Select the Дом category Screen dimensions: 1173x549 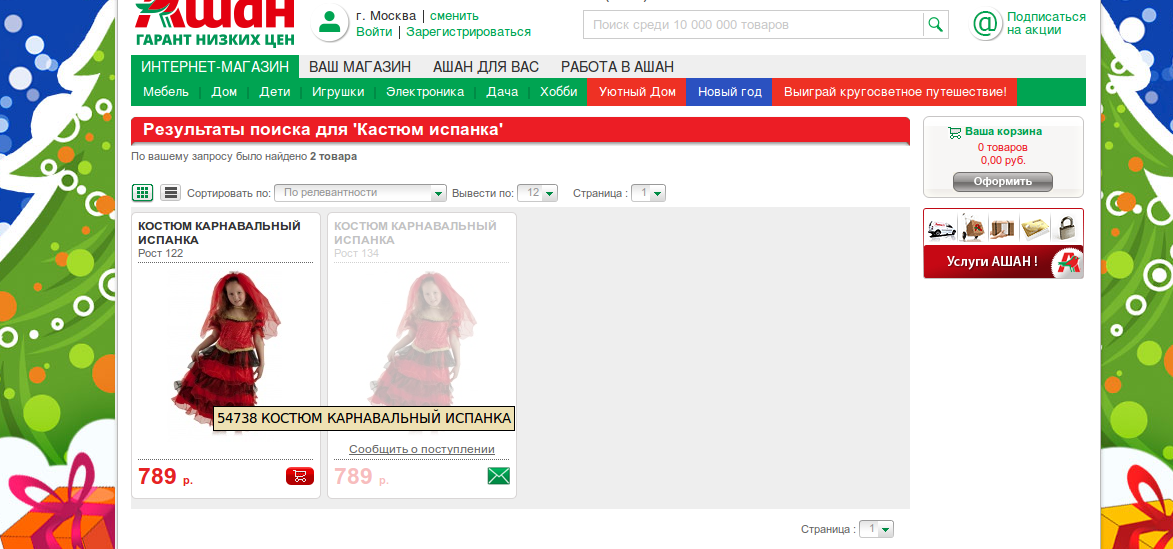[224, 92]
